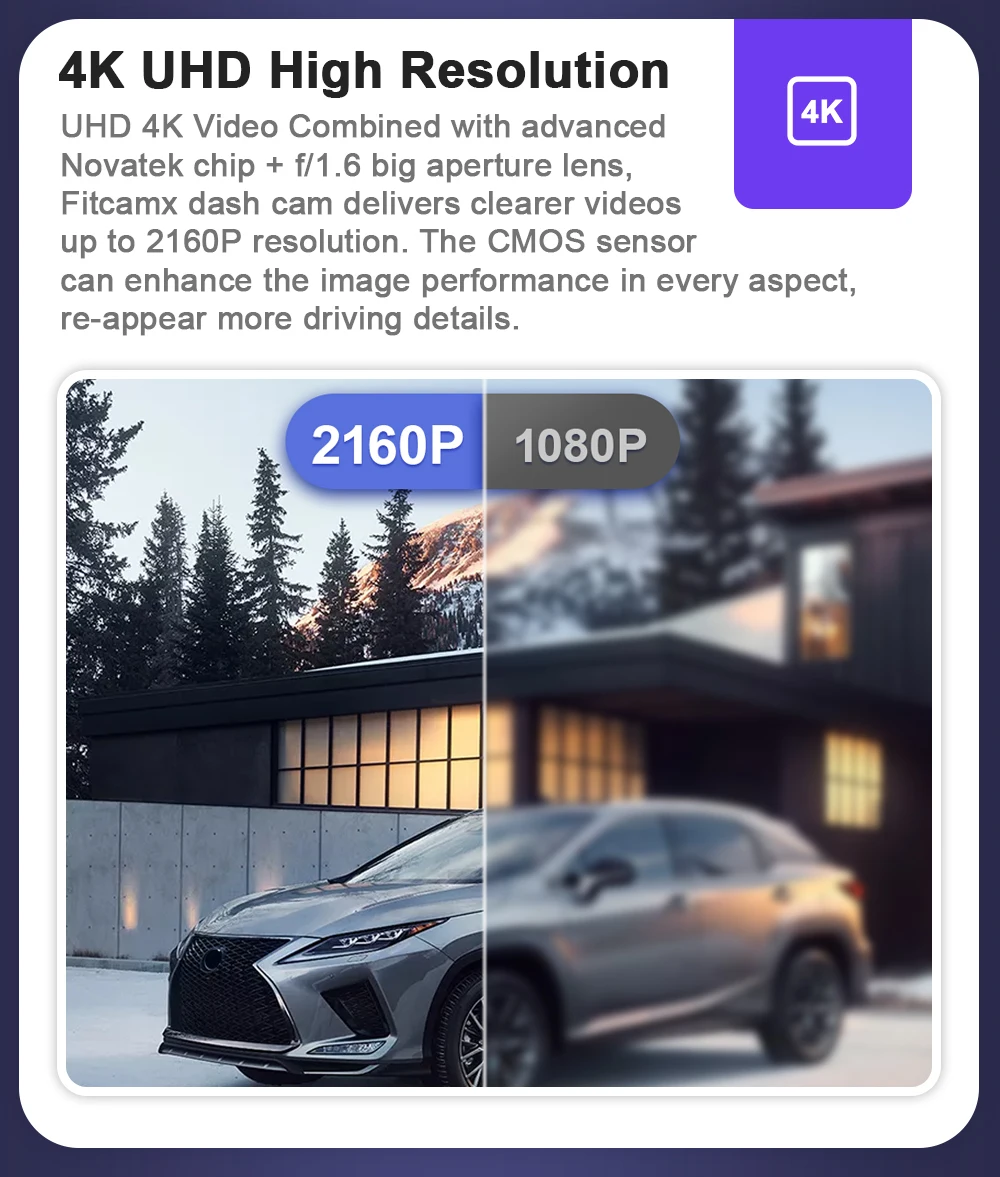
Task: Select the 2160P label pill
Action: pyautogui.click(x=385, y=444)
